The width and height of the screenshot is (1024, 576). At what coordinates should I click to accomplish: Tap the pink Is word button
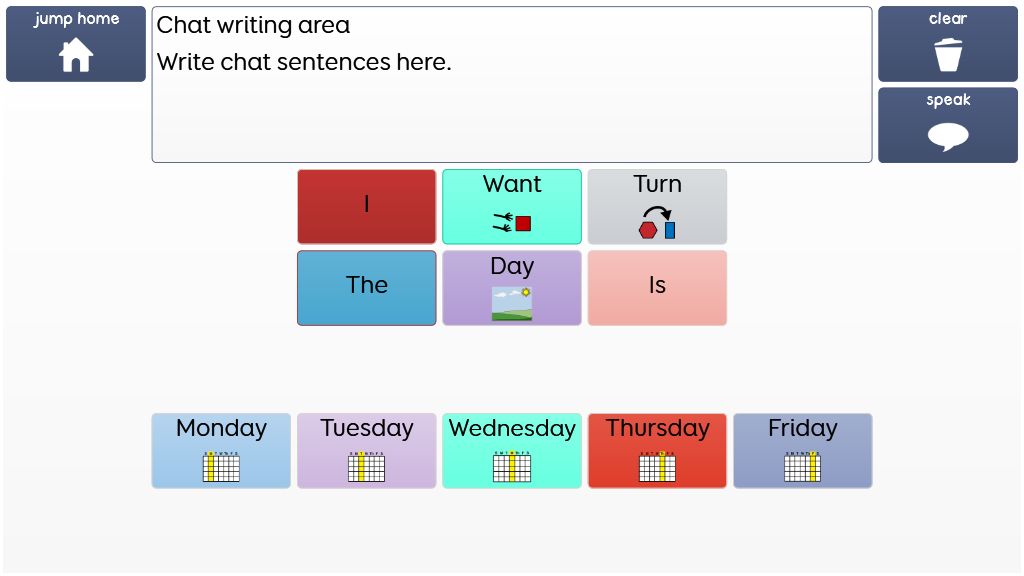pos(657,288)
